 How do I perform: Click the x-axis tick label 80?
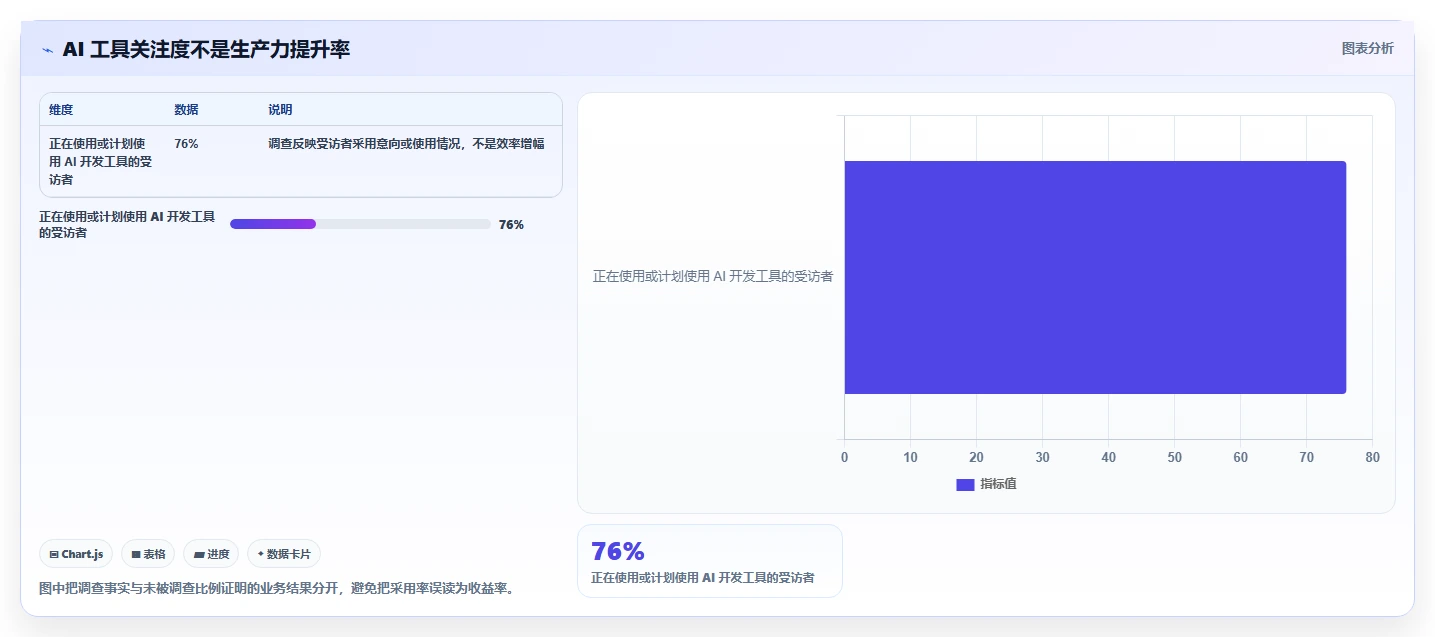(1372, 457)
